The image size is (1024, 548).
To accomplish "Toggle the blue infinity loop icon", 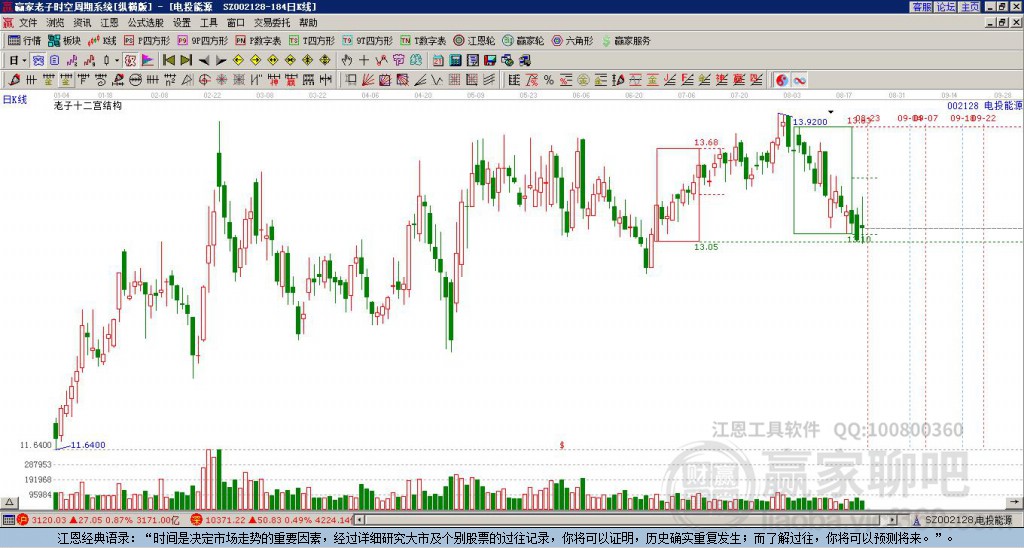I will 799,80.
